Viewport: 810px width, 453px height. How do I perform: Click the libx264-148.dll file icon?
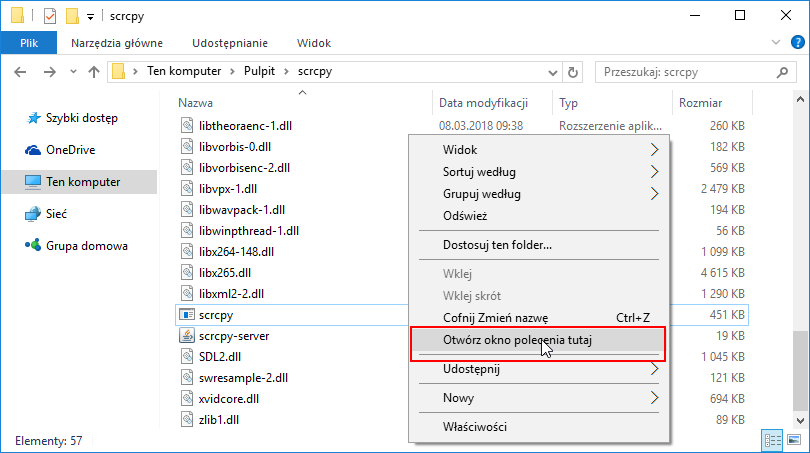coord(186,252)
